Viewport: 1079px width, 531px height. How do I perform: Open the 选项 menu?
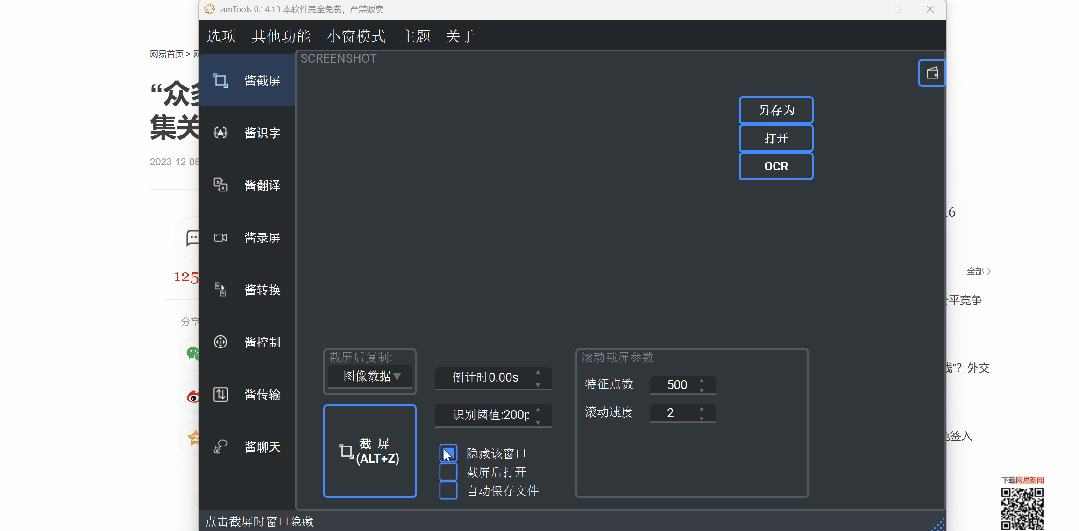pyautogui.click(x=221, y=36)
